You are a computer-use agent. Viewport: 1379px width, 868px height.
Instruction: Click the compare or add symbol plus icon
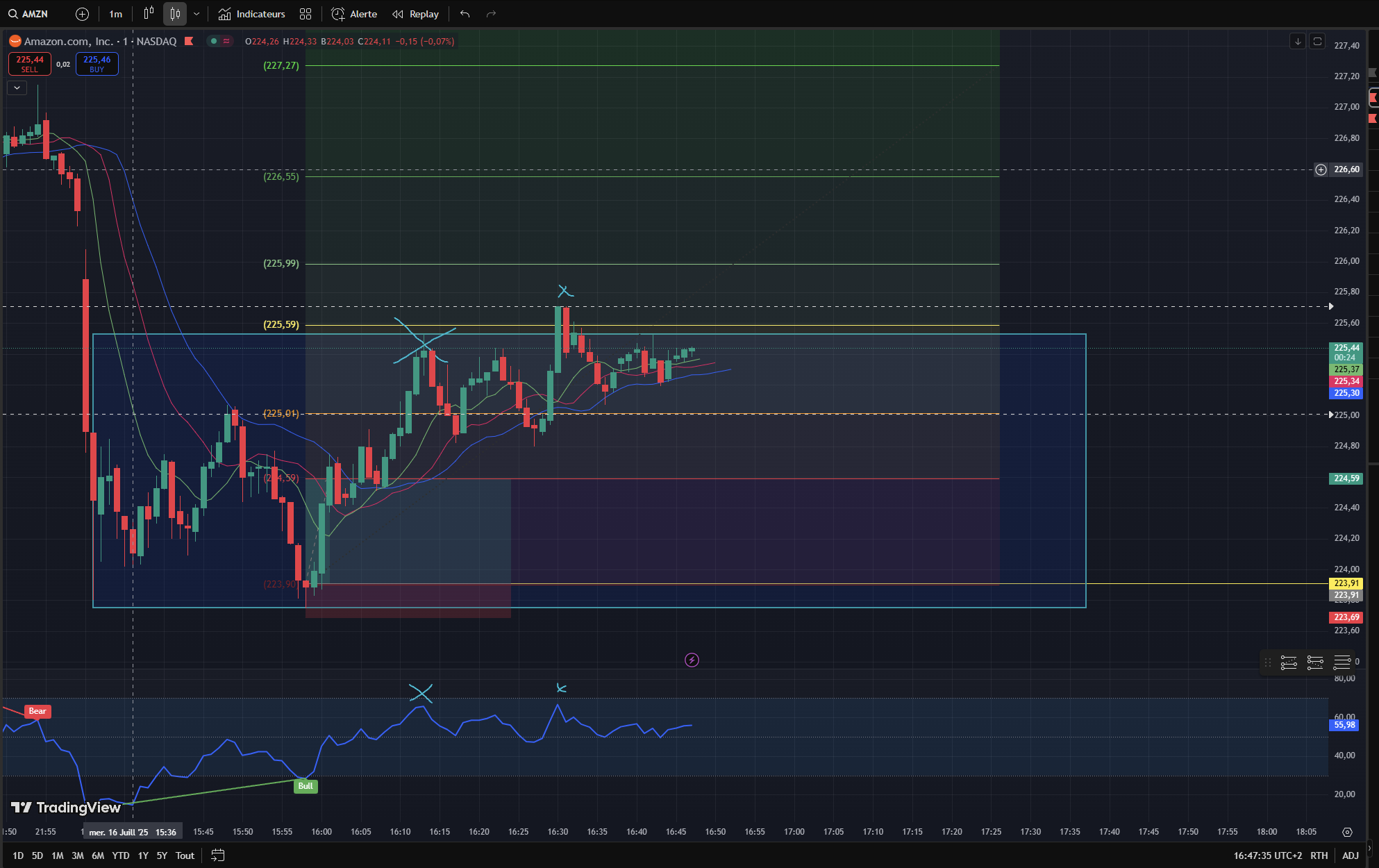[82, 14]
